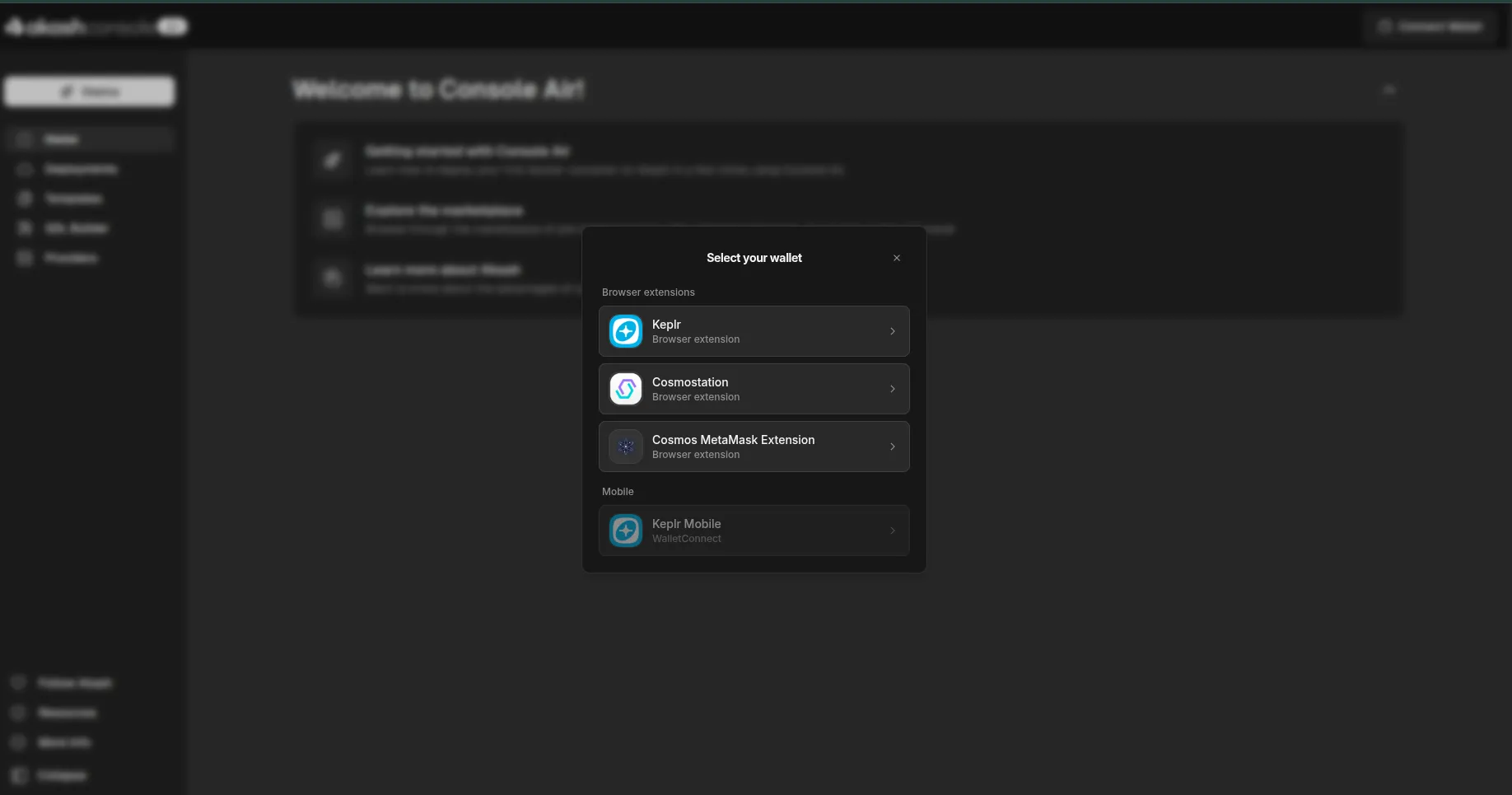Viewport: 1512px width, 795px height.
Task: Choose the Keplr browser extension wallet
Action: 754,331
